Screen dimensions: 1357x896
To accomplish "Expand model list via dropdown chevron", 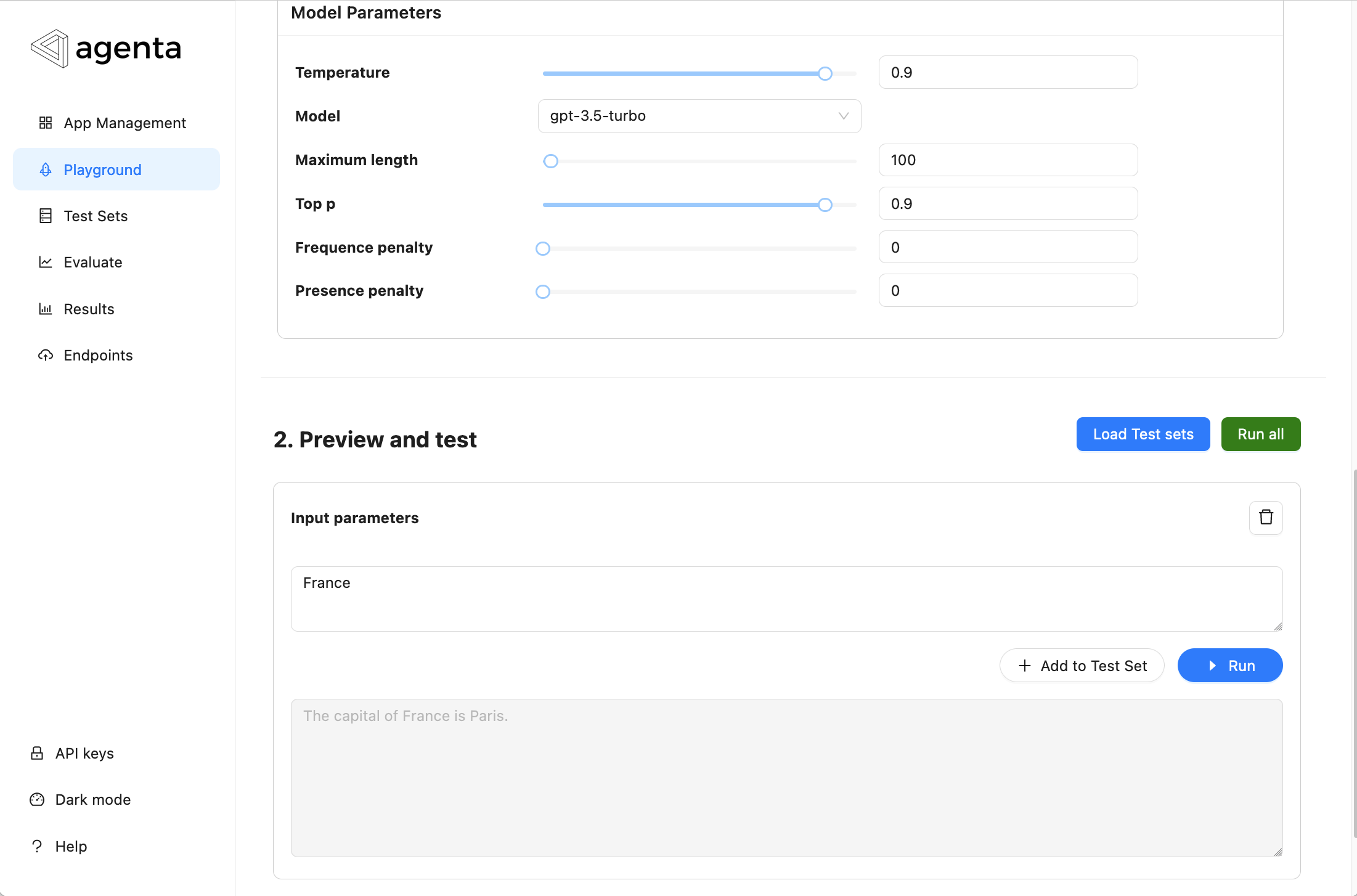I will (x=844, y=116).
